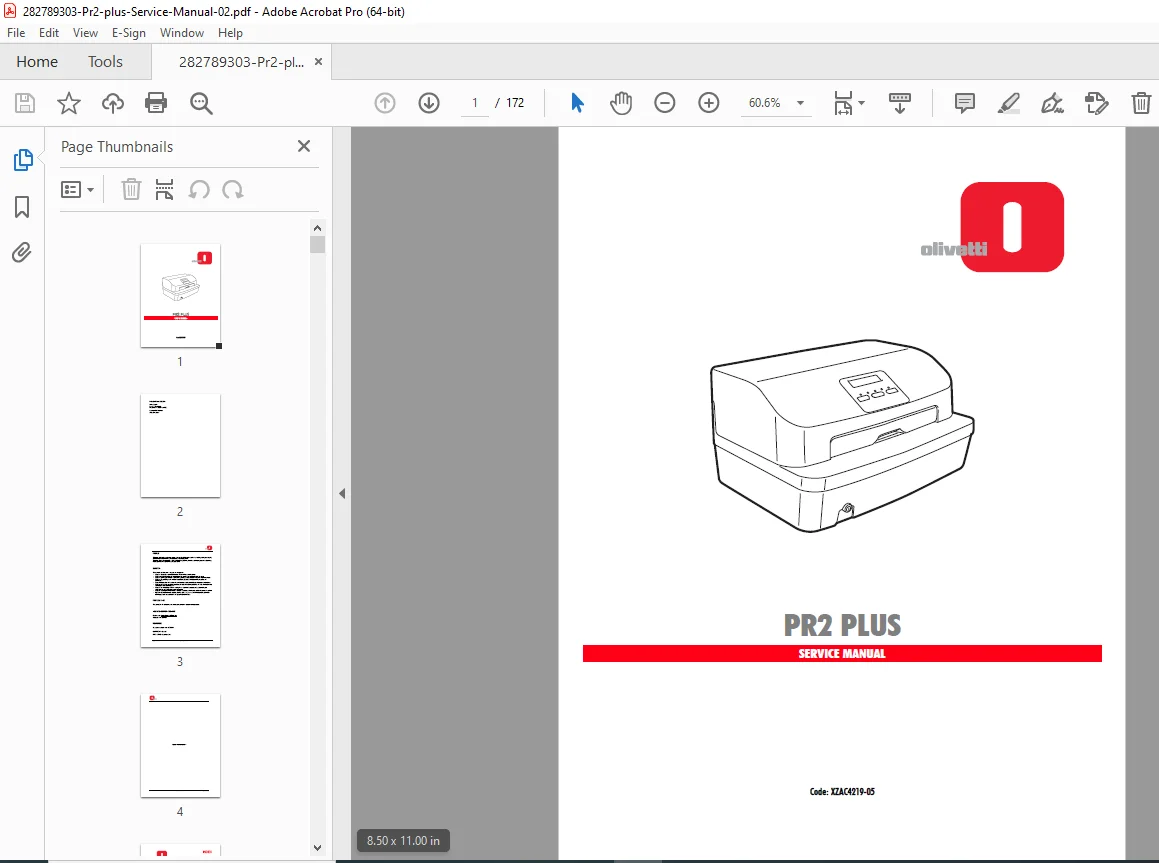Close the 282789303-Pr2-pl... document tab

(319, 61)
